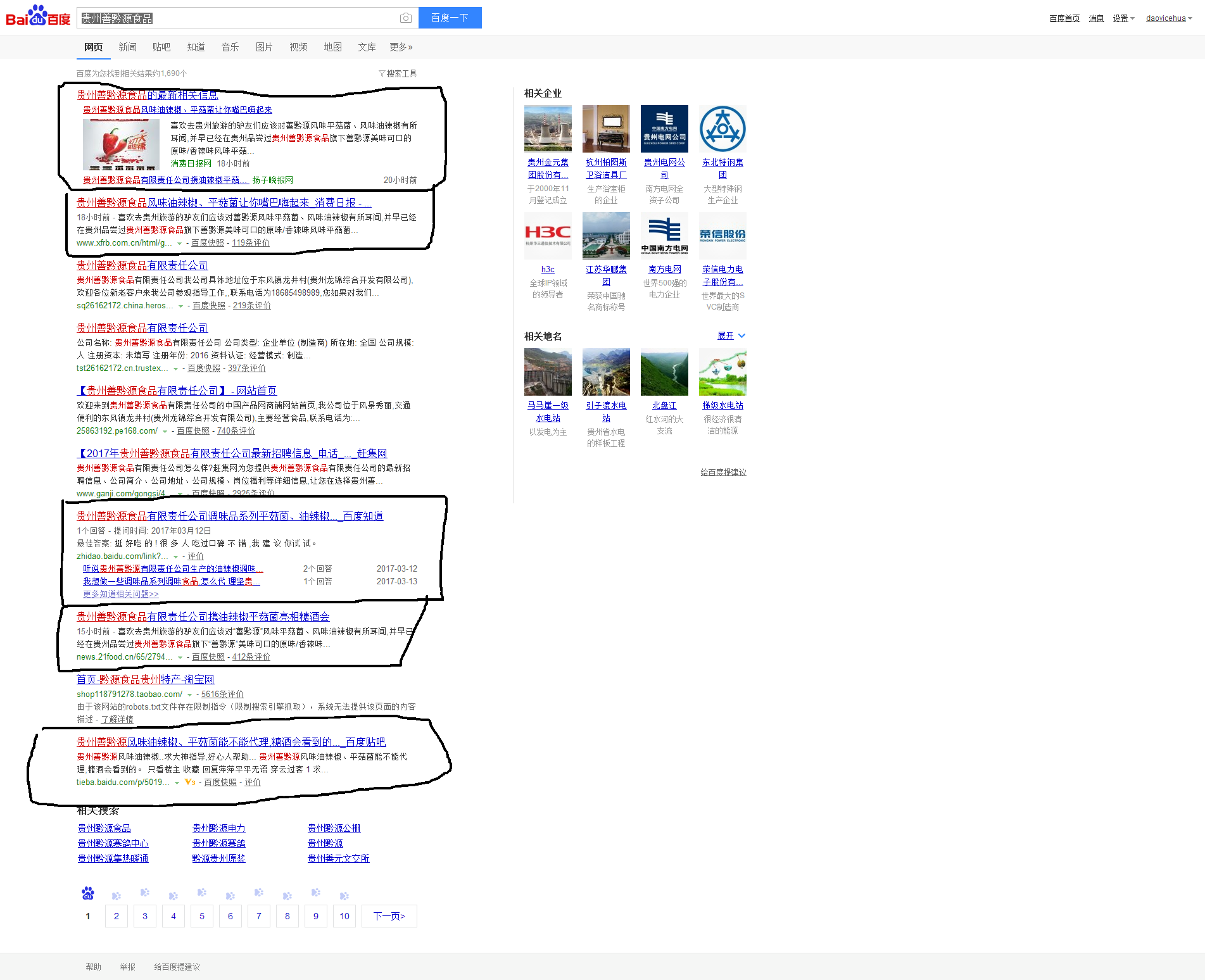The image size is (1205, 980).
Task: Open 百度快照 for tst26162172.cn.trustex result
Action: pyautogui.click(x=204, y=368)
